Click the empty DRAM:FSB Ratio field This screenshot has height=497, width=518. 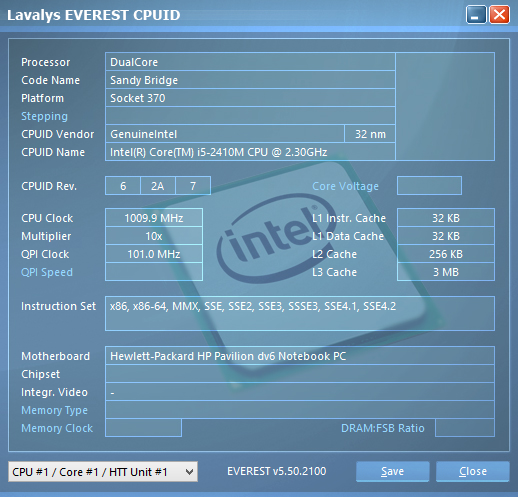465,428
